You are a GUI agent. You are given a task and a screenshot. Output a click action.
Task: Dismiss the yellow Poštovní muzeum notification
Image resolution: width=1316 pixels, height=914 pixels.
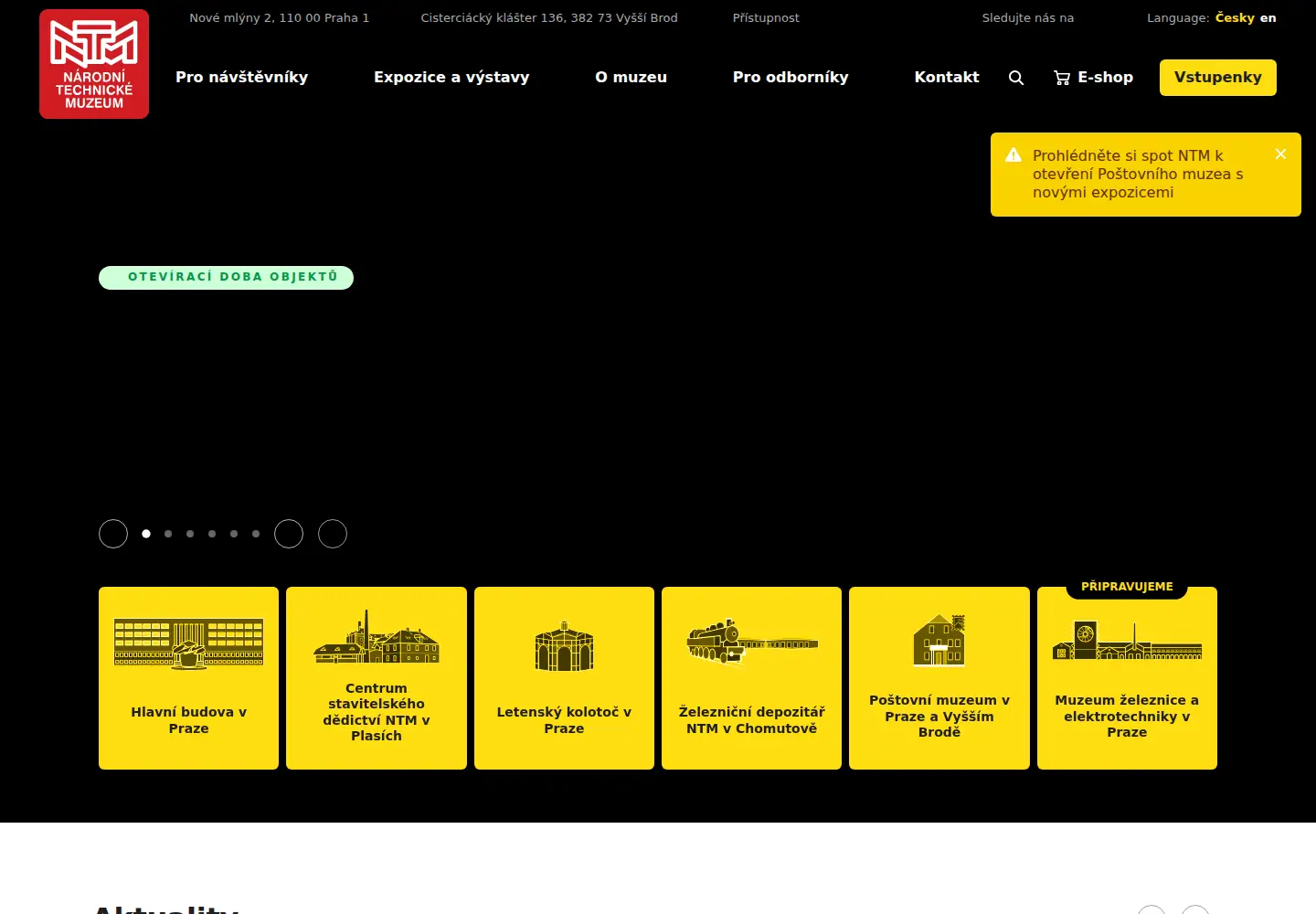(1280, 154)
